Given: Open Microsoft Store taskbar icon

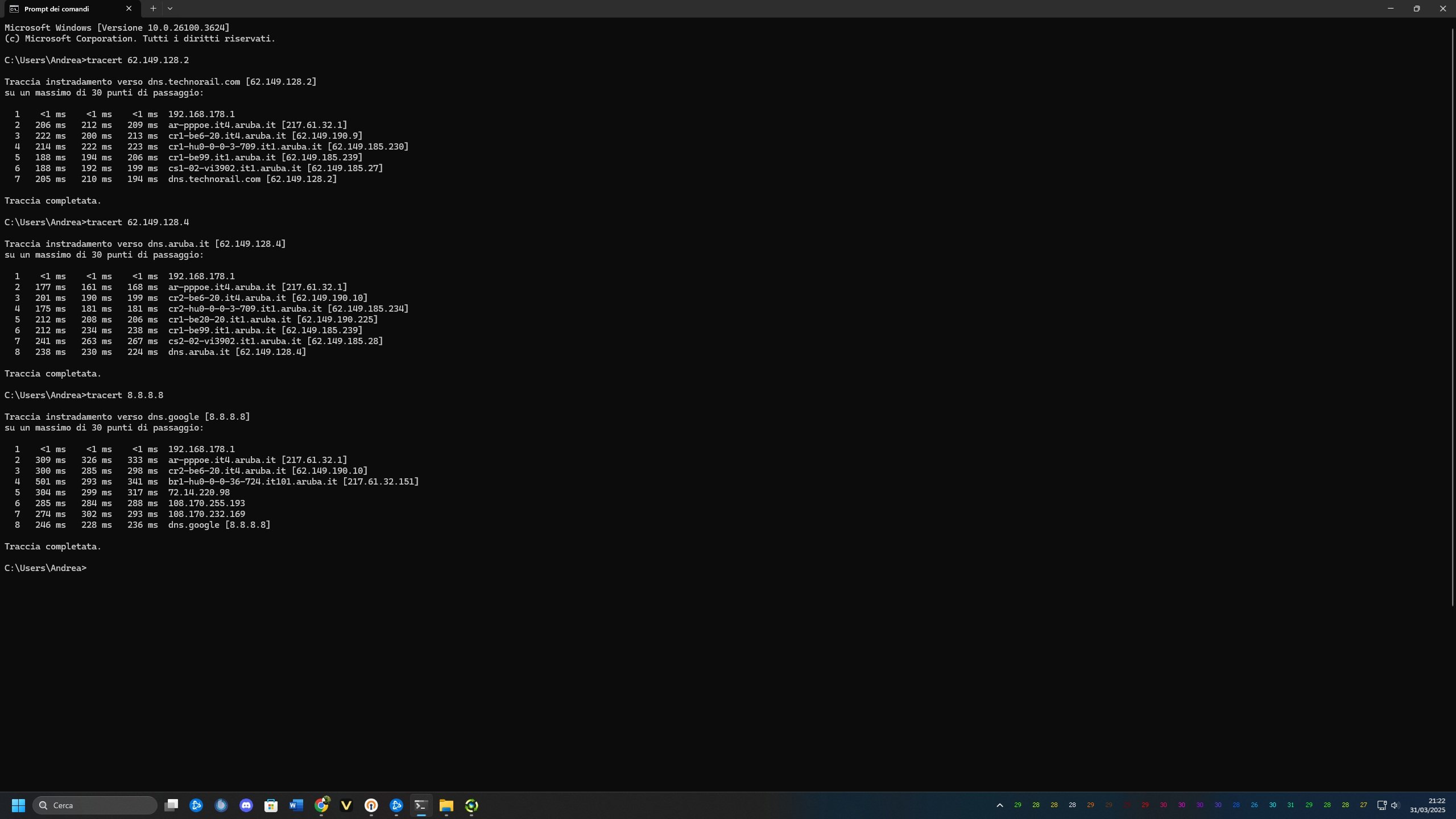Looking at the screenshot, I should [271, 805].
